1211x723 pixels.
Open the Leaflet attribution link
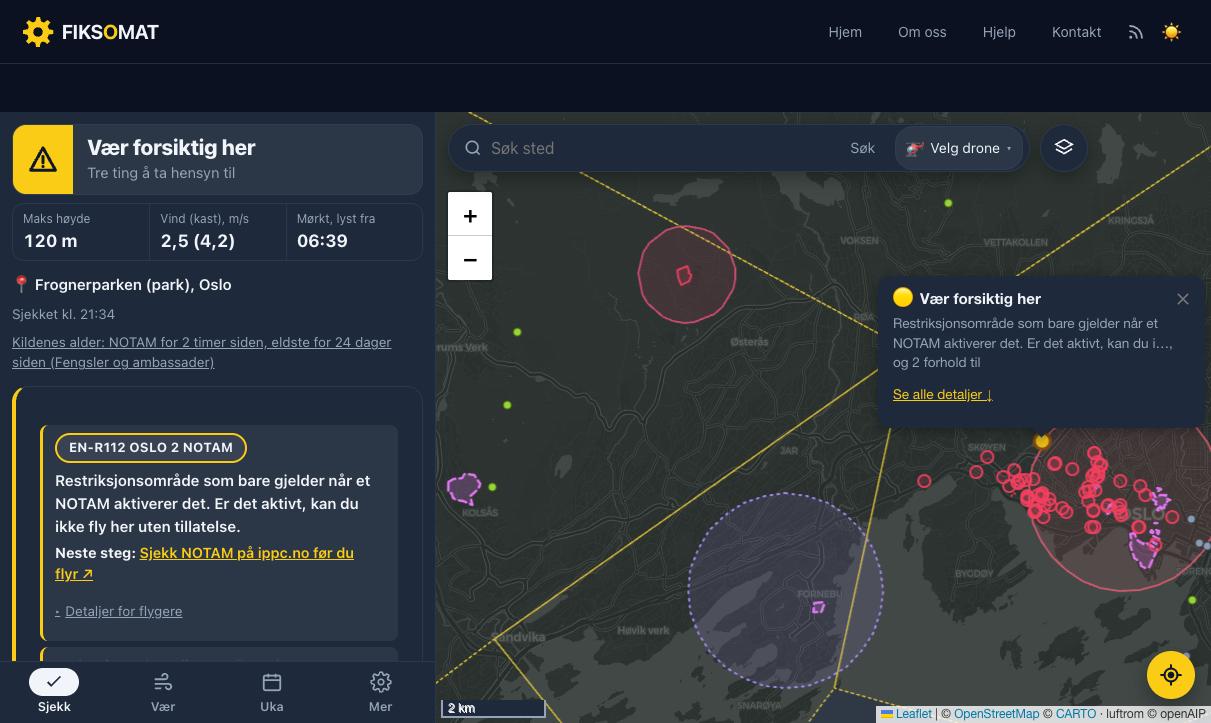[906, 714]
